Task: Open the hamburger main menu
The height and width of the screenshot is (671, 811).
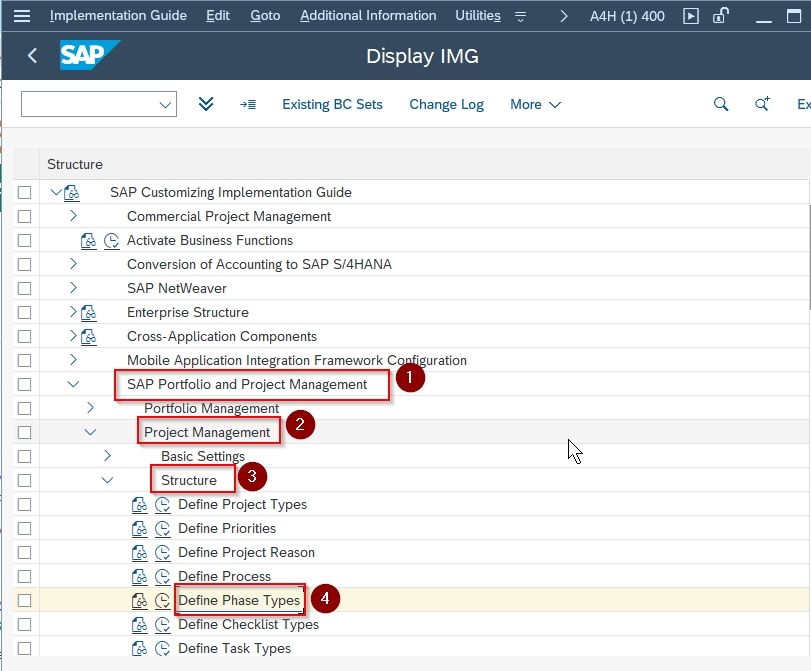Action: coord(22,16)
